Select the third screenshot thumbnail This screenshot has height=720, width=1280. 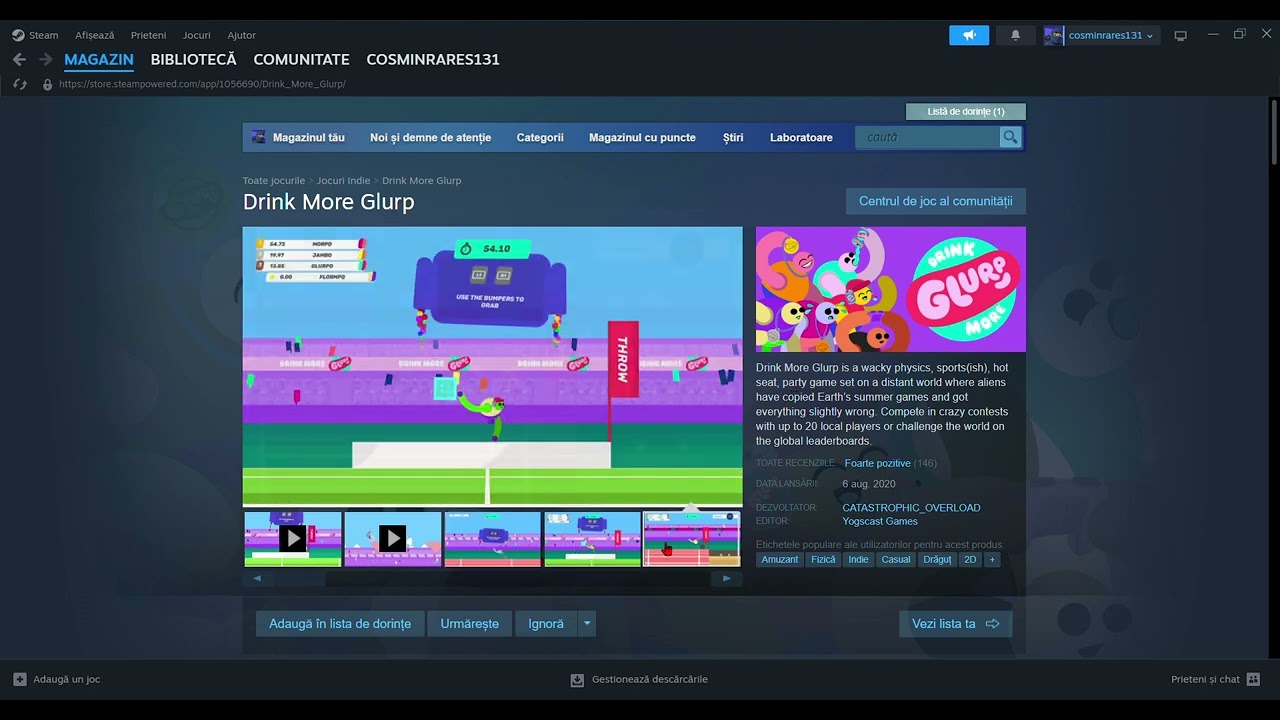493,539
